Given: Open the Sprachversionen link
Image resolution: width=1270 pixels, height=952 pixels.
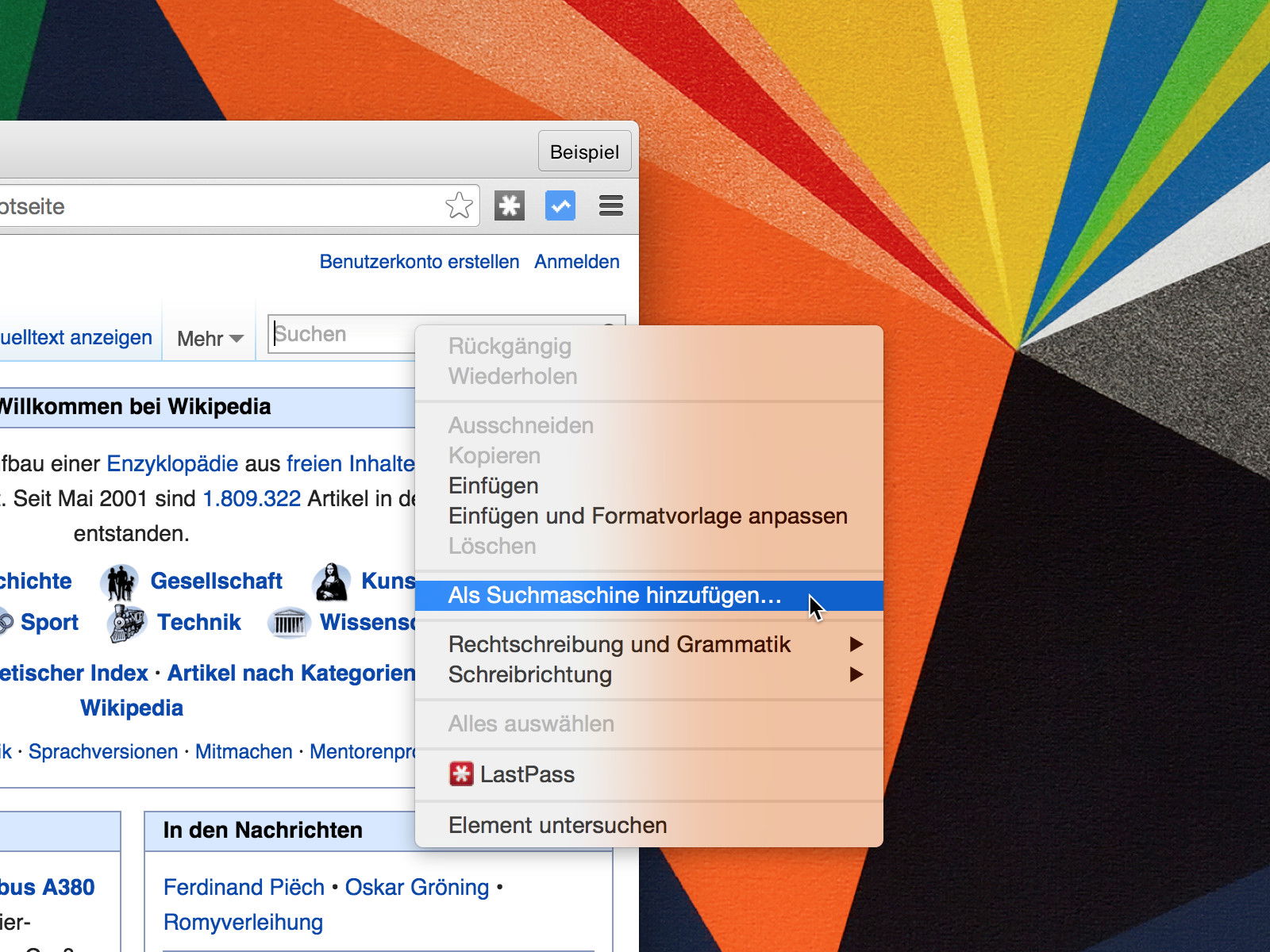Looking at the screenshot, I should point(103,751).
